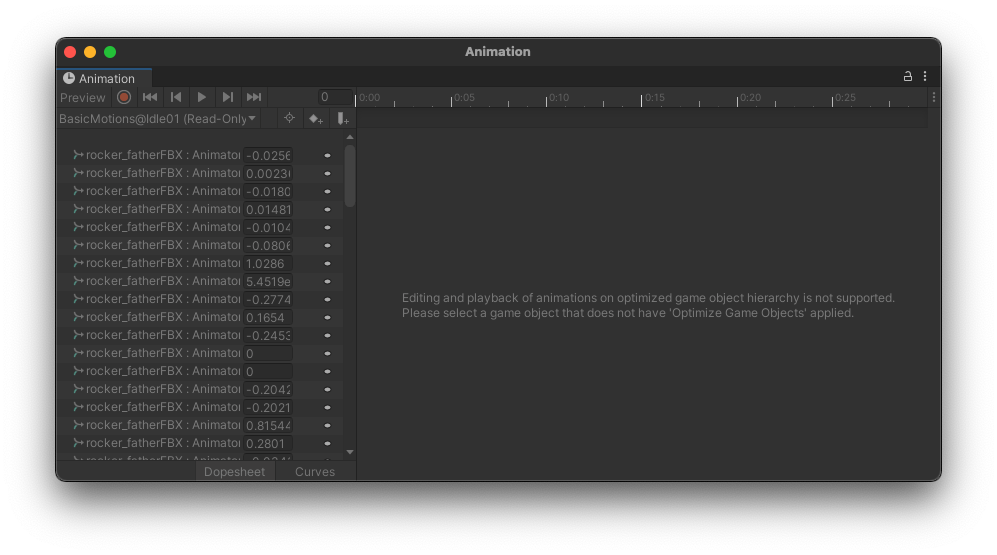Step to the previous keyframe

click(176, 97)
